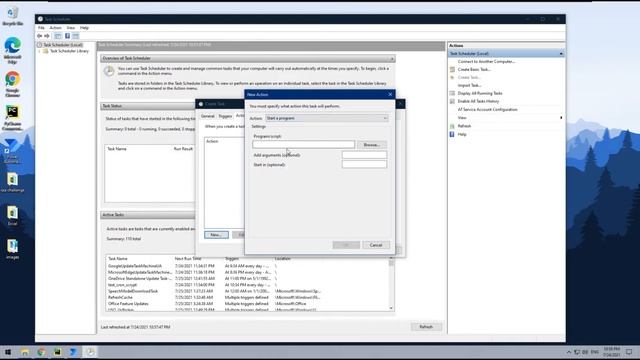
Task: Click the Back arrow toolbar icon
Action: coord(40,36)
